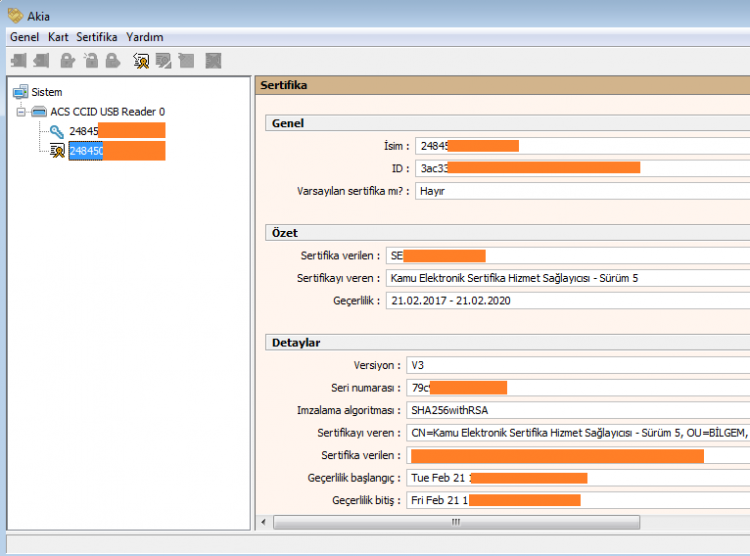
Task: Open the Genel menu
Action: pos(24,37)
